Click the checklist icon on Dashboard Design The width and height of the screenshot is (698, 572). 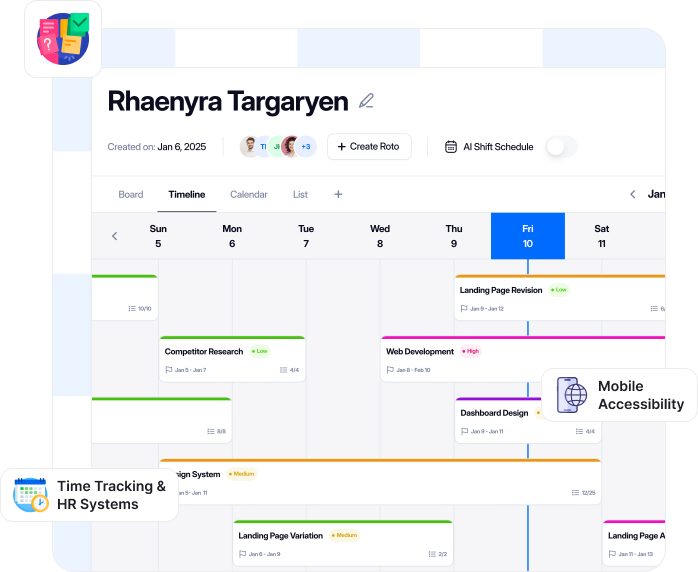[x=579, y=431]
